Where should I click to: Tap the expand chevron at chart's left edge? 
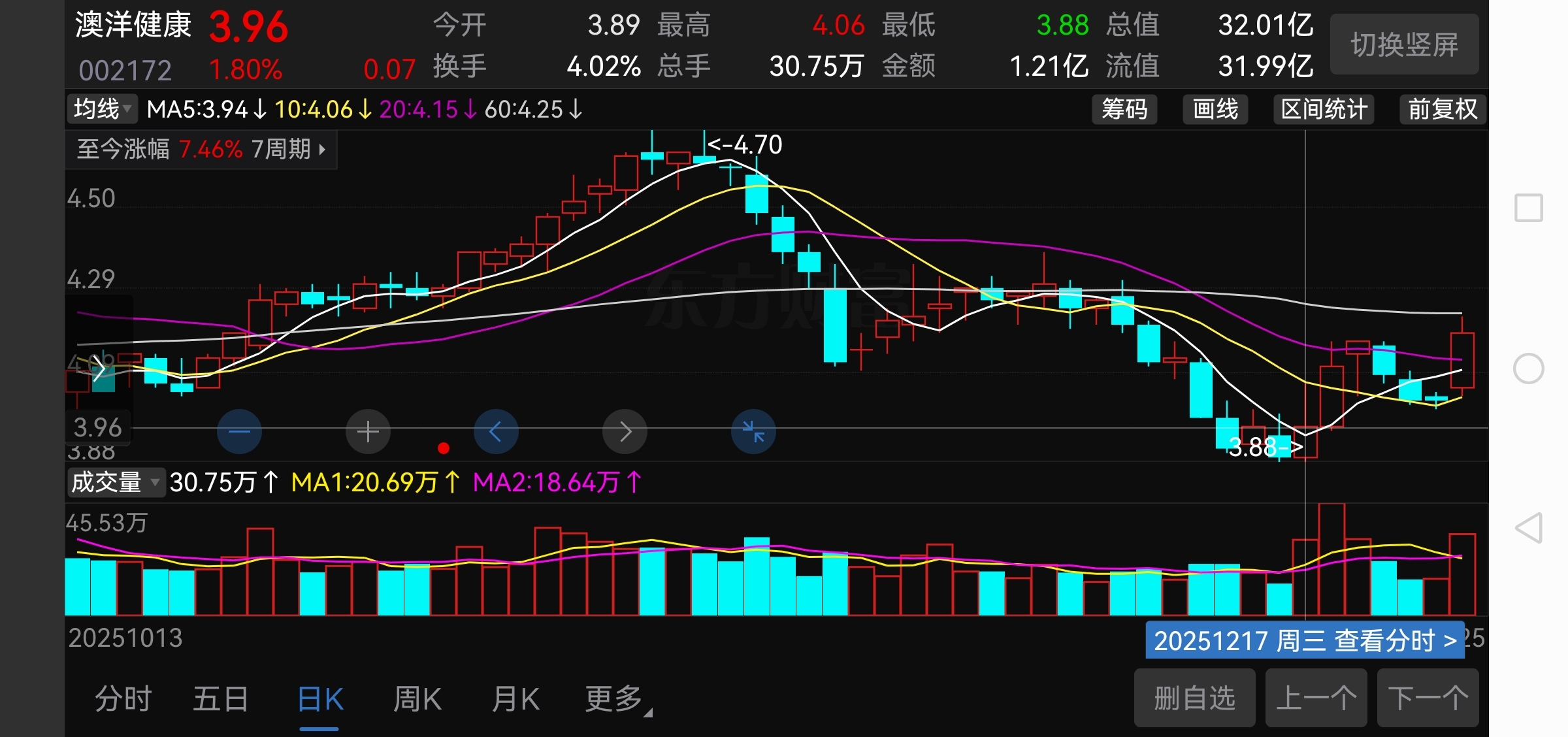(x=99, y=368)
